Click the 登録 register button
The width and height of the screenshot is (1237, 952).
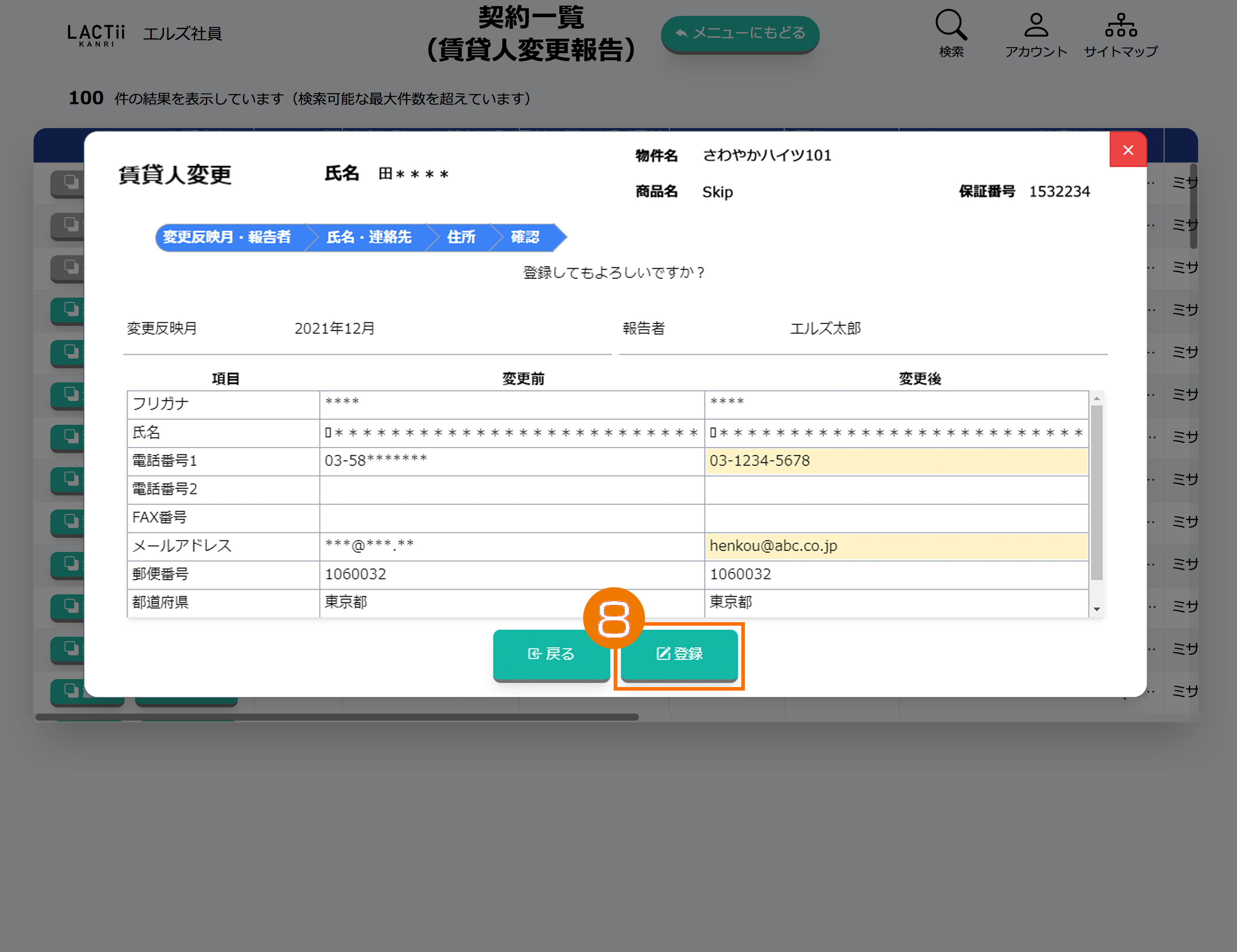click(x=679, y=654)
